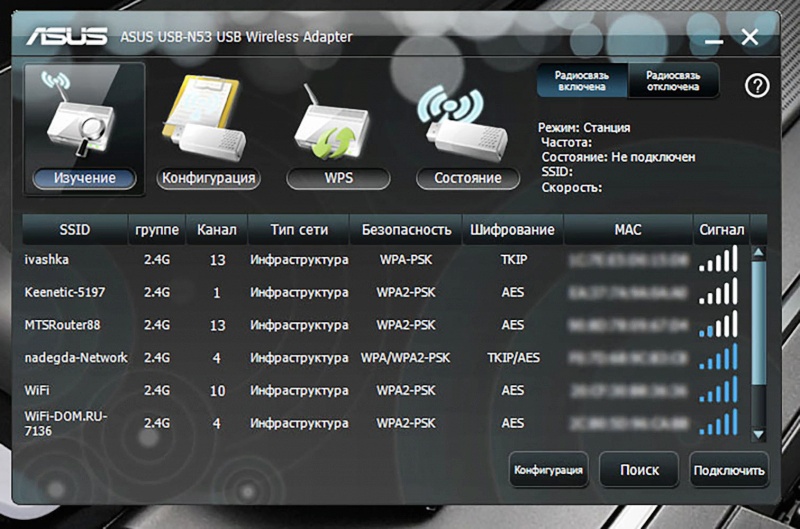Click the bottom Конфигурация button
The width and height of the screenshot is (800, 529).
[548, 469]
